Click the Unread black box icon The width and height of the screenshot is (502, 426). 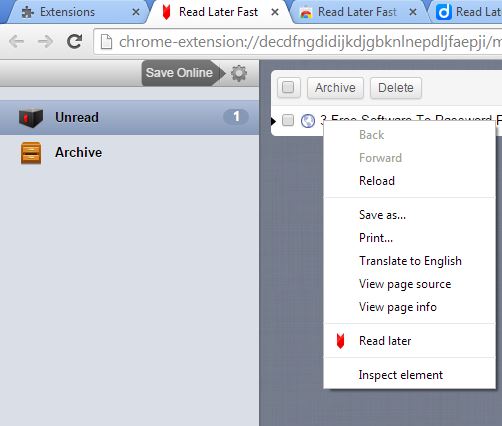(31, 118)
